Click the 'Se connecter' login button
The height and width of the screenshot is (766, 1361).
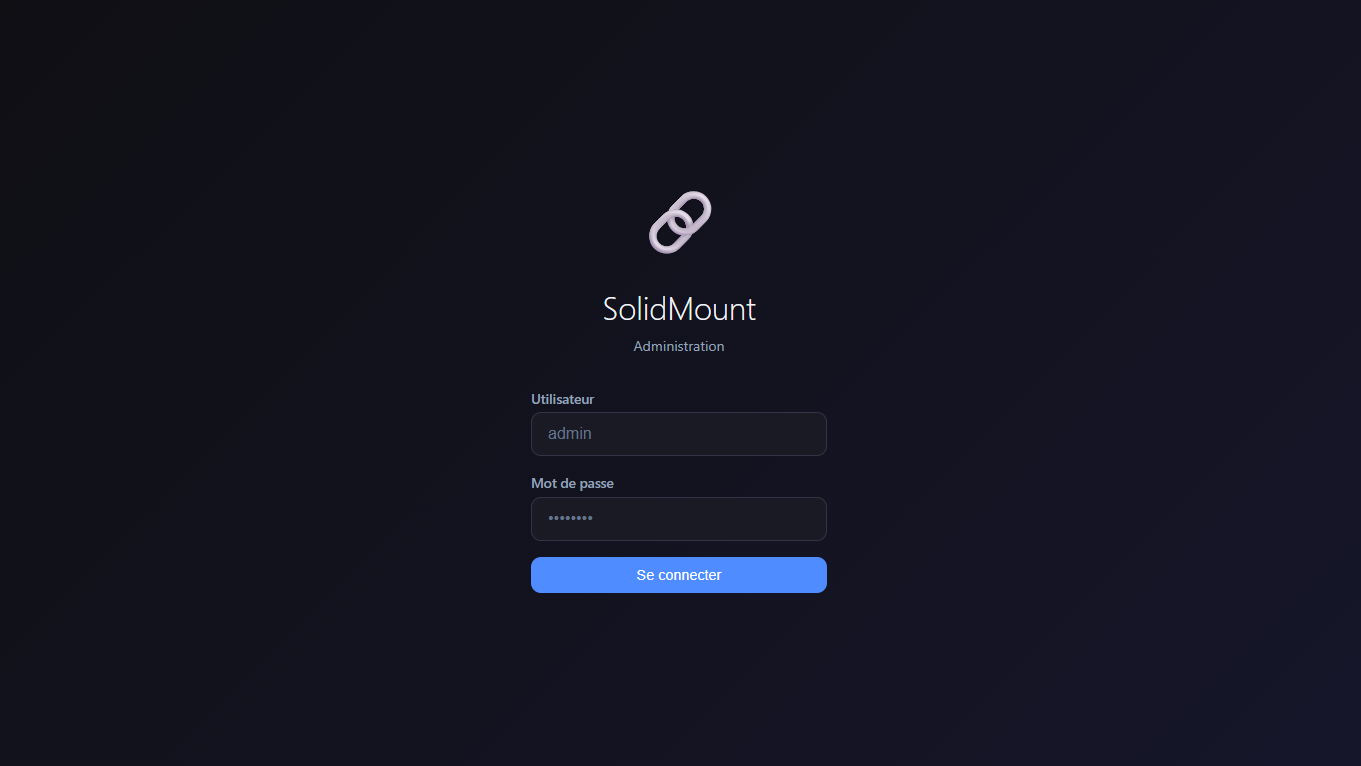click(x=679, y=575)
